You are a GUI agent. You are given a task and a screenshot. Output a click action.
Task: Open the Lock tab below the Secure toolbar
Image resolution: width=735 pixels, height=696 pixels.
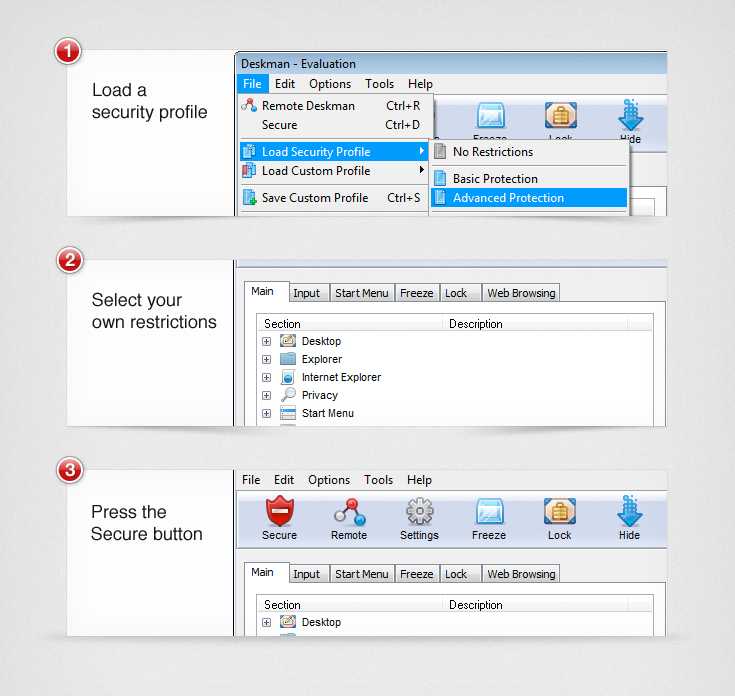pos(459,574)
